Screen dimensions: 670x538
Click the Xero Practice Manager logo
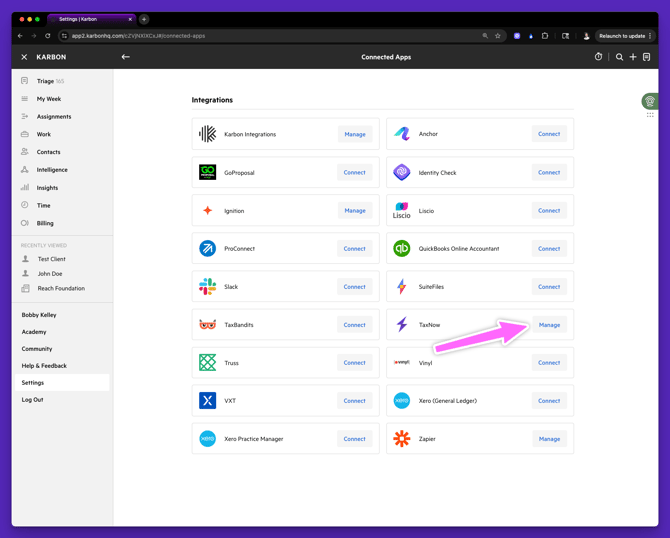[208, 438]
